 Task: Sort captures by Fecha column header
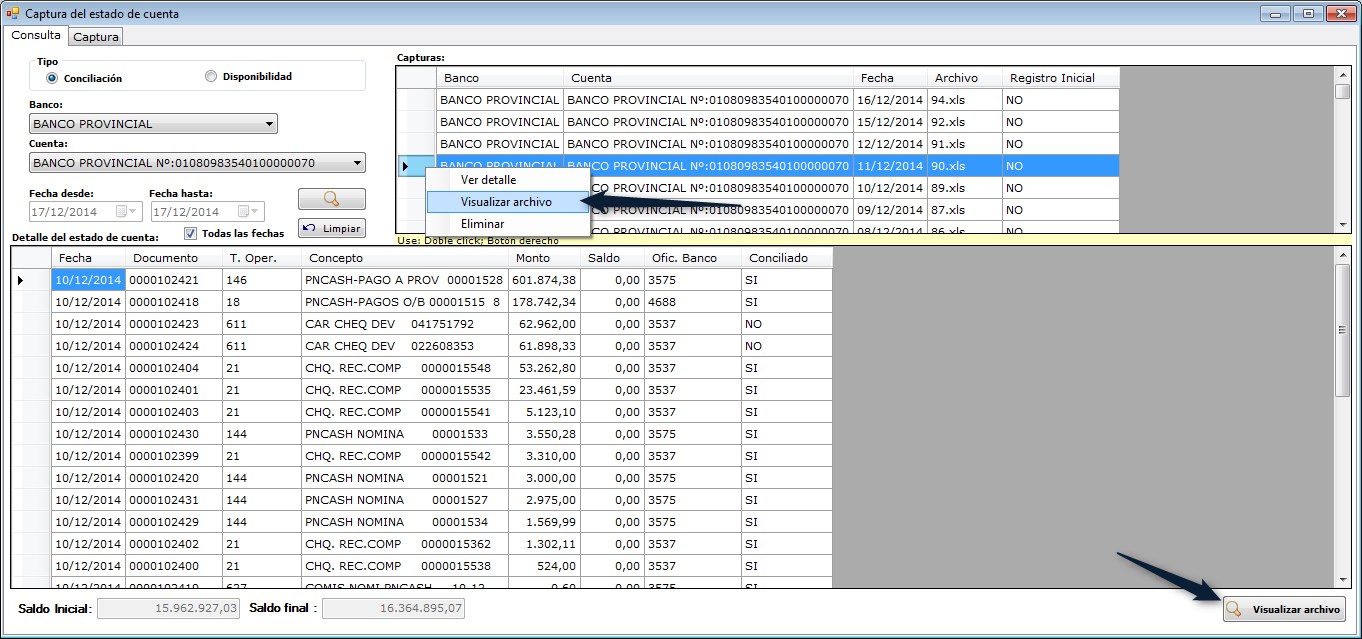point(891,78)
